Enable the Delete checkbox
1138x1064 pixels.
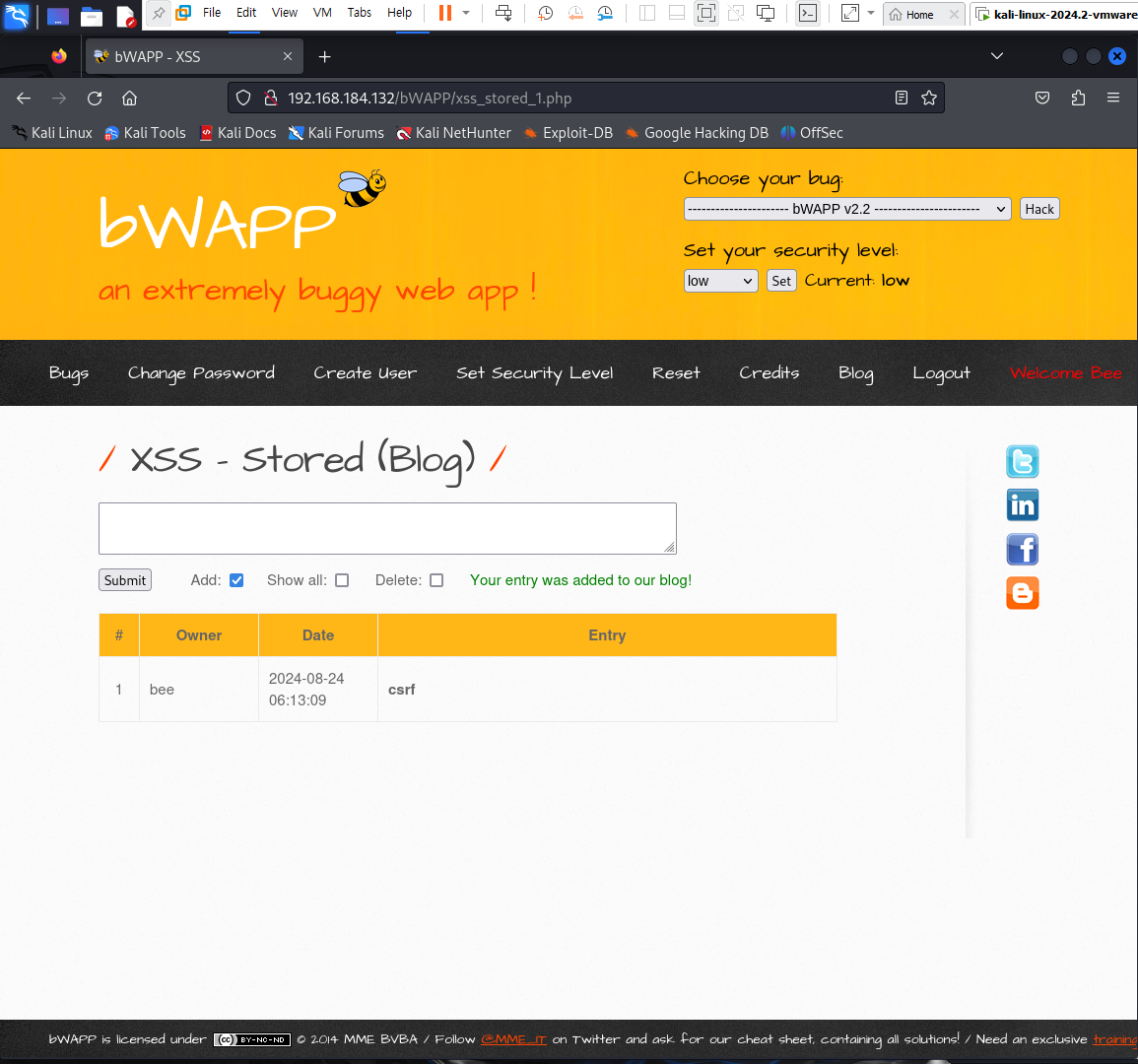click(x=436, y=580)
